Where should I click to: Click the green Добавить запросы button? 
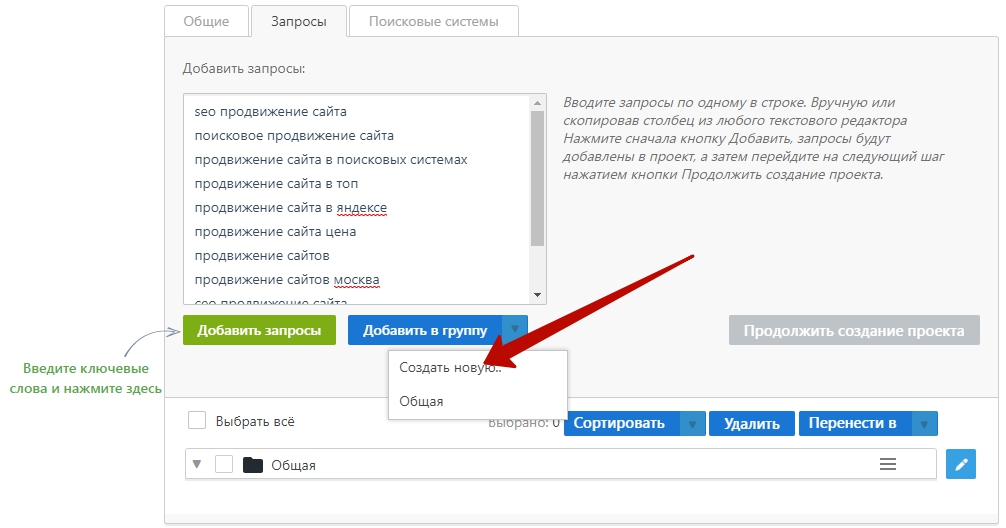click(x=259, y=330)
